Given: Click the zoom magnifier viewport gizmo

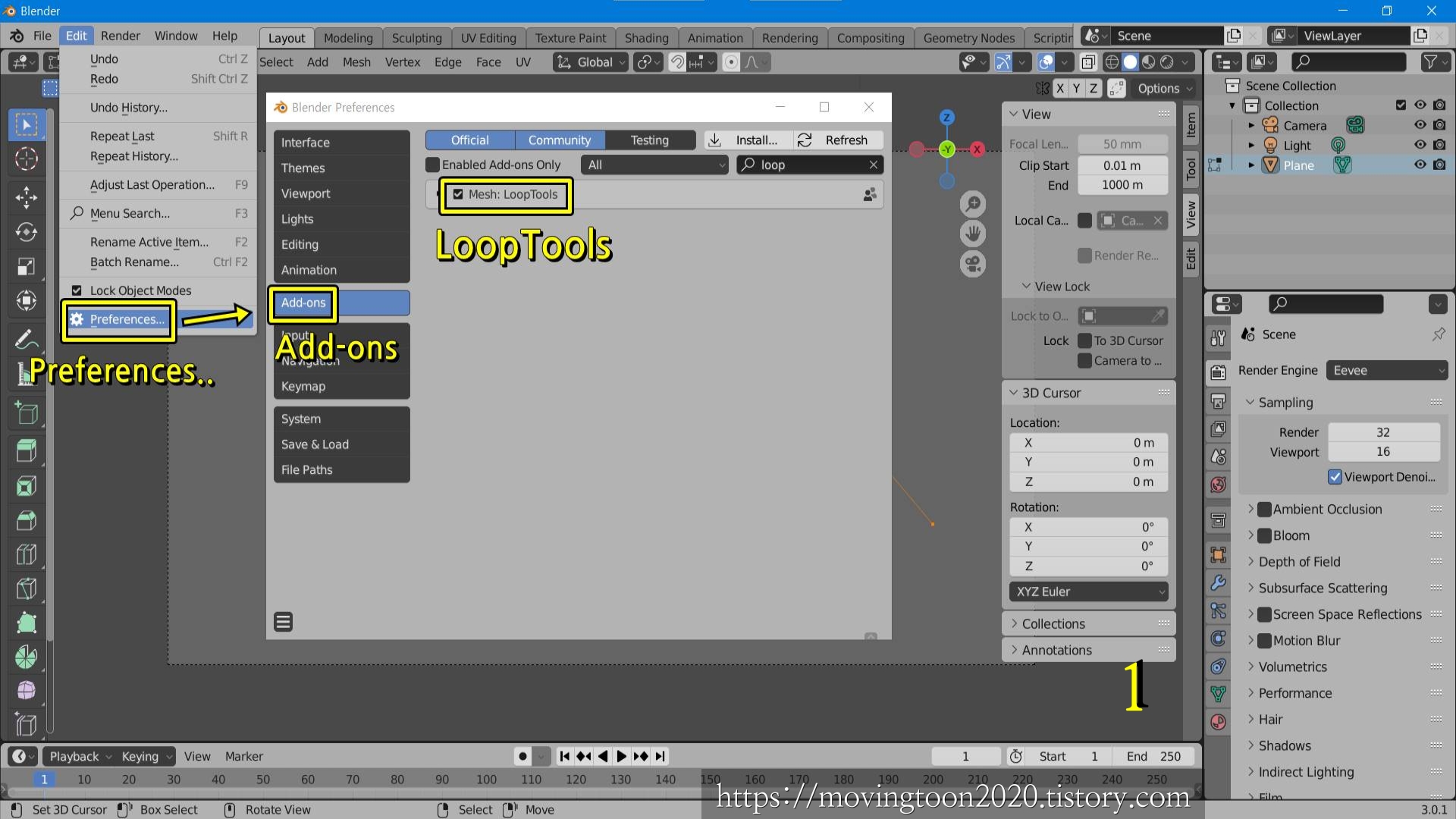Looking at the screenshot, I should point(973,203).
